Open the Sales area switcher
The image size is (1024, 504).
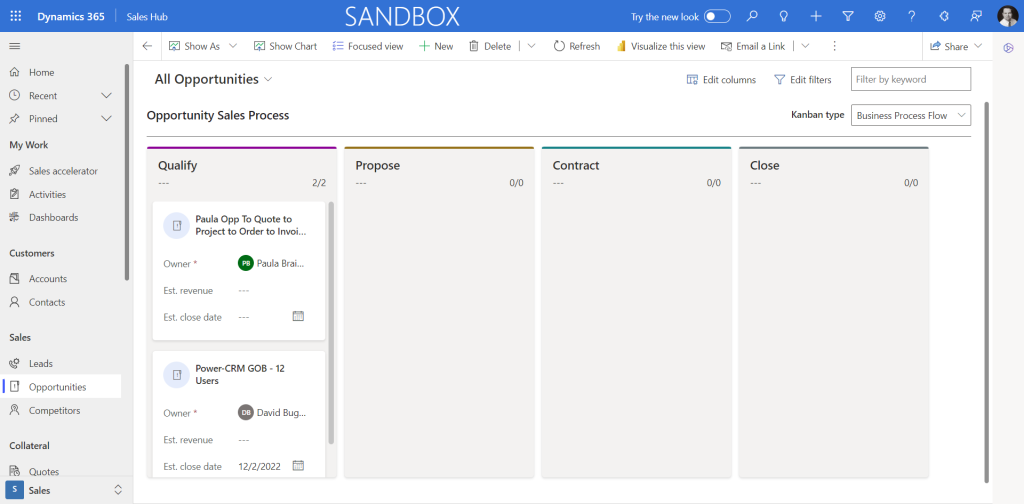[x=64, y=490]
